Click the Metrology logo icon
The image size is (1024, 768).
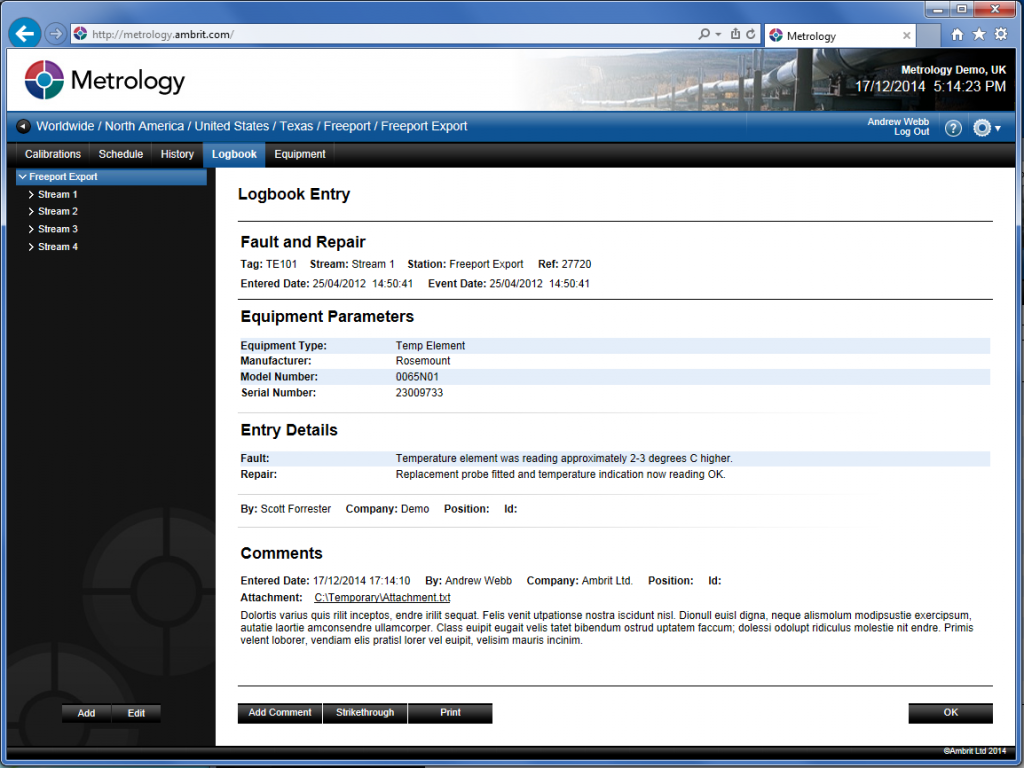click(x=42, y=79)
